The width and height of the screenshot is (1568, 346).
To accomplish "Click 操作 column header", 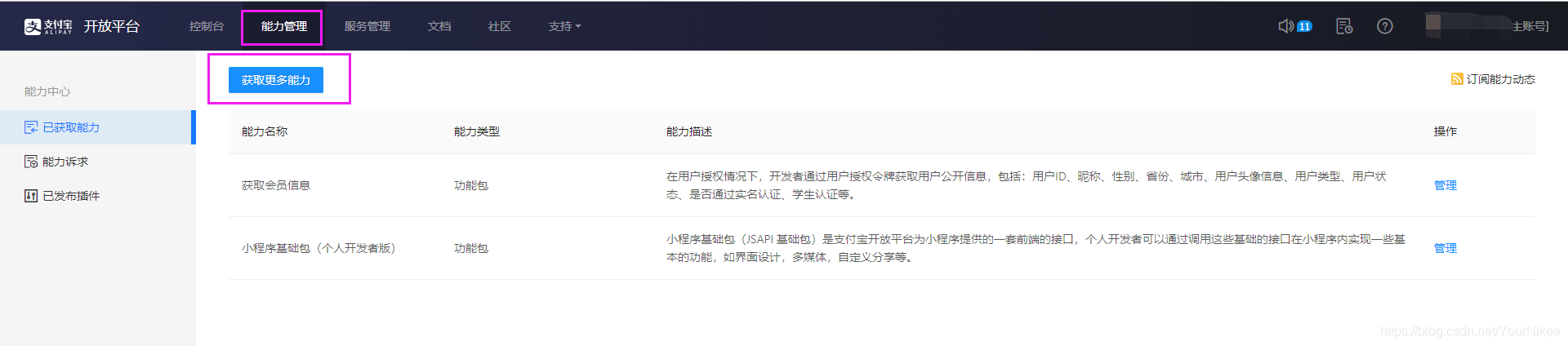I will point(1445,131).
